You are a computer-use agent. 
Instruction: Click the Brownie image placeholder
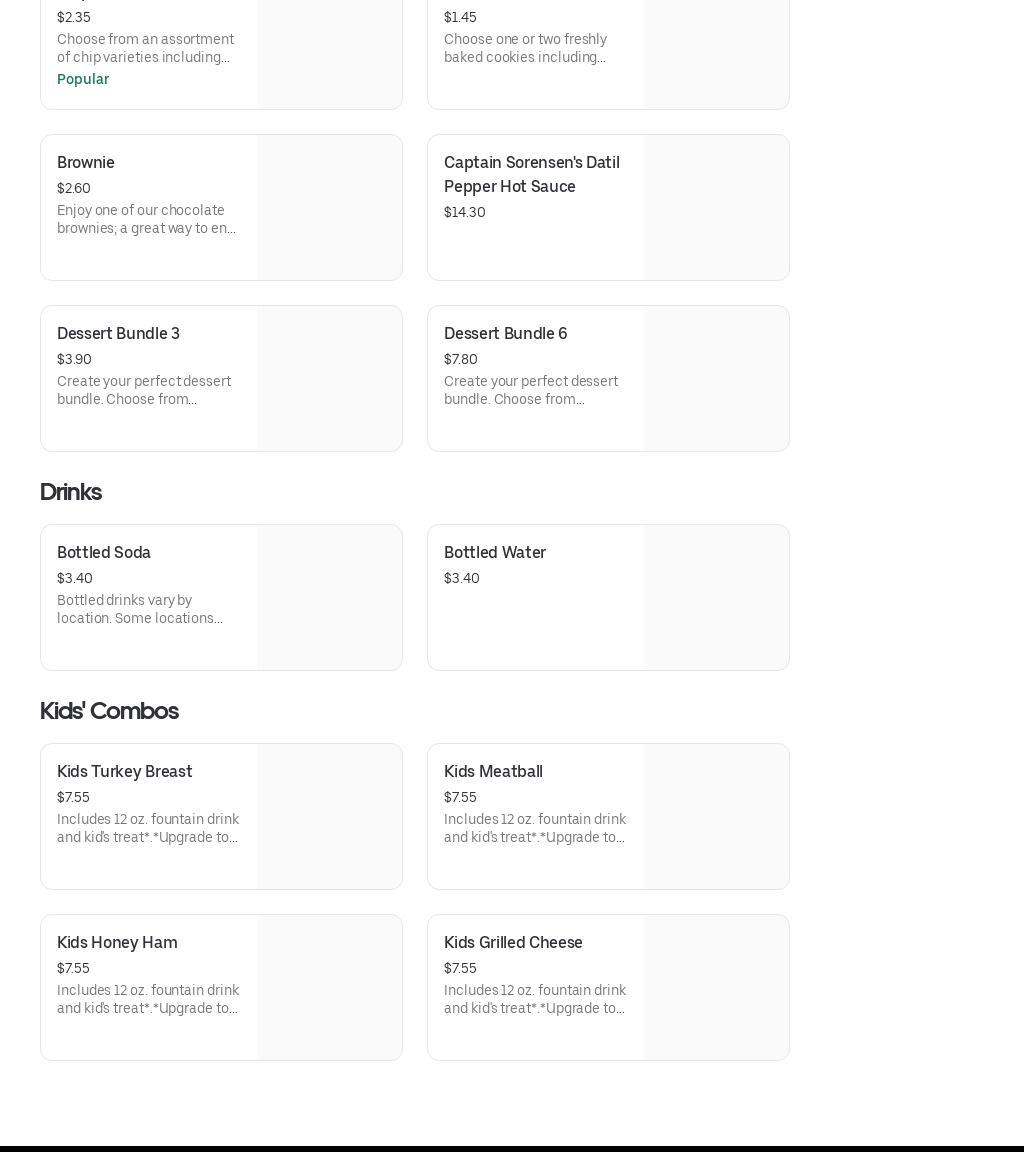coord(329,208)
